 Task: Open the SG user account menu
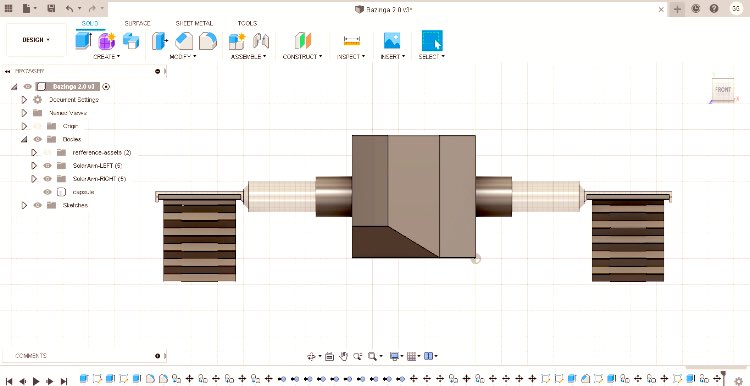736,9
